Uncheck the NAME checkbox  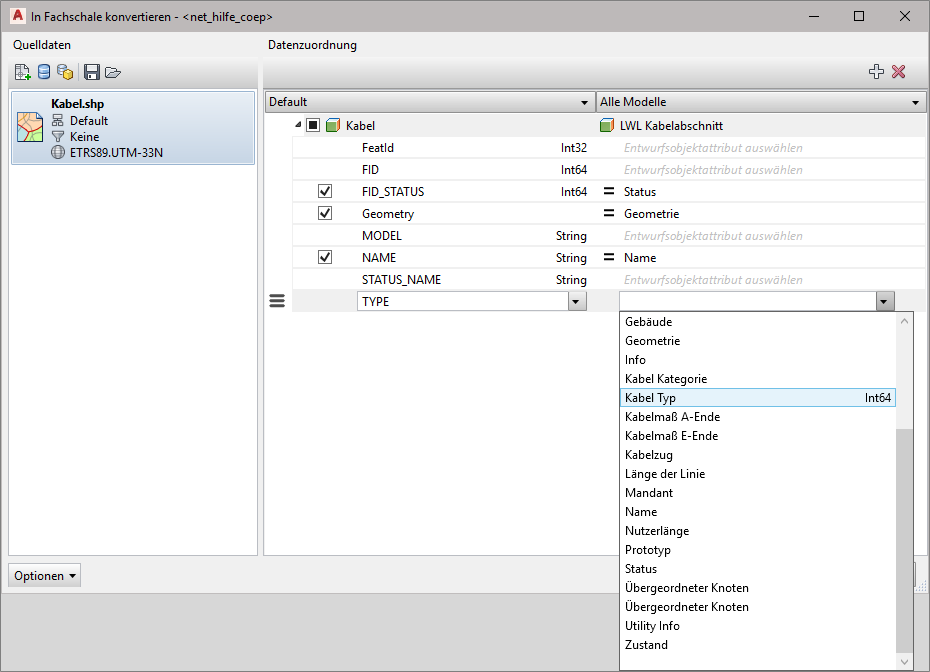pyautogui.click(x=325, y=257)
